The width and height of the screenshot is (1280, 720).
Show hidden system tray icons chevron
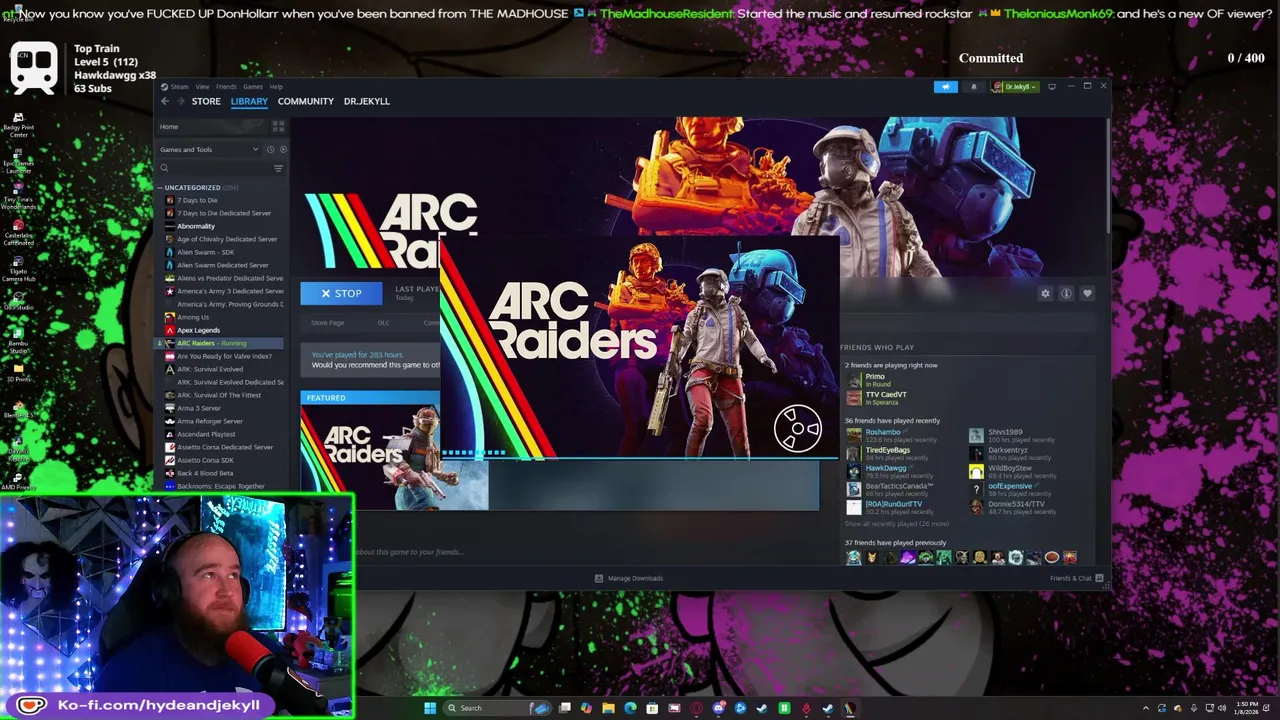tap(1147, 708)
